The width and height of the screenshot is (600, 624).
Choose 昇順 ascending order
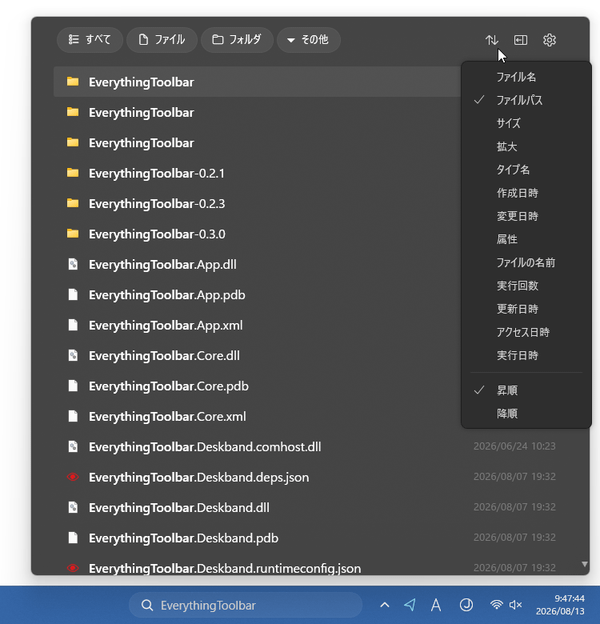pos(526,390)
